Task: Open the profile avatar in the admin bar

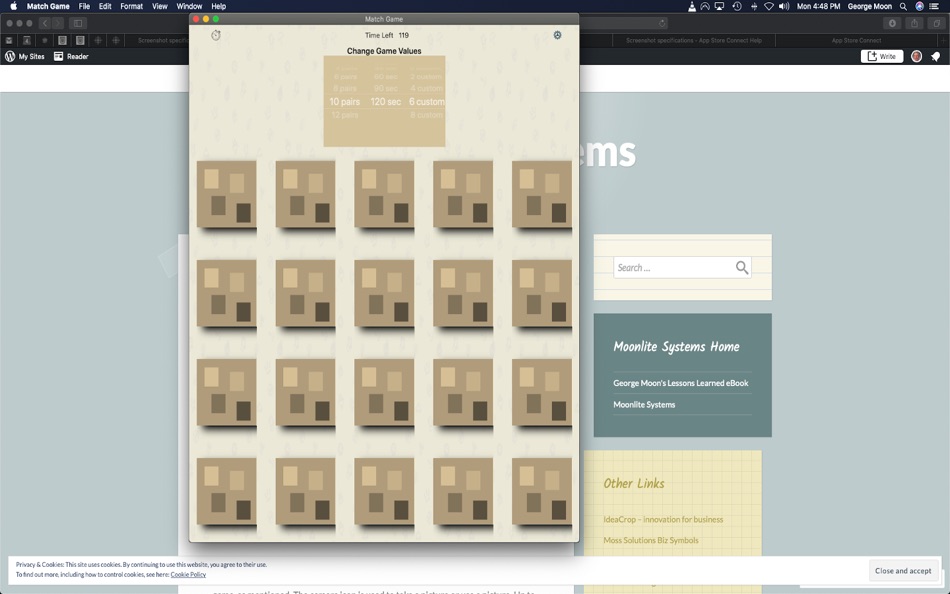Action: click(916, 56)
